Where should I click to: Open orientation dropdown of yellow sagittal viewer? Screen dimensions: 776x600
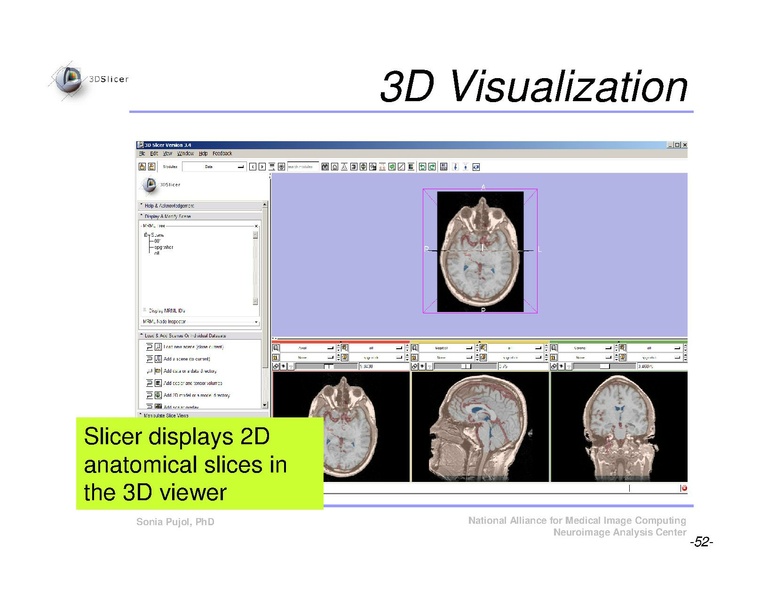tap(446, 348)
